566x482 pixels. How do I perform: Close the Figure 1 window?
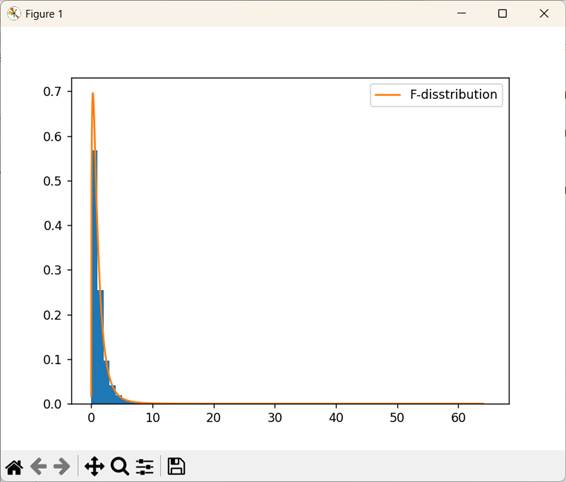[544, 14]
